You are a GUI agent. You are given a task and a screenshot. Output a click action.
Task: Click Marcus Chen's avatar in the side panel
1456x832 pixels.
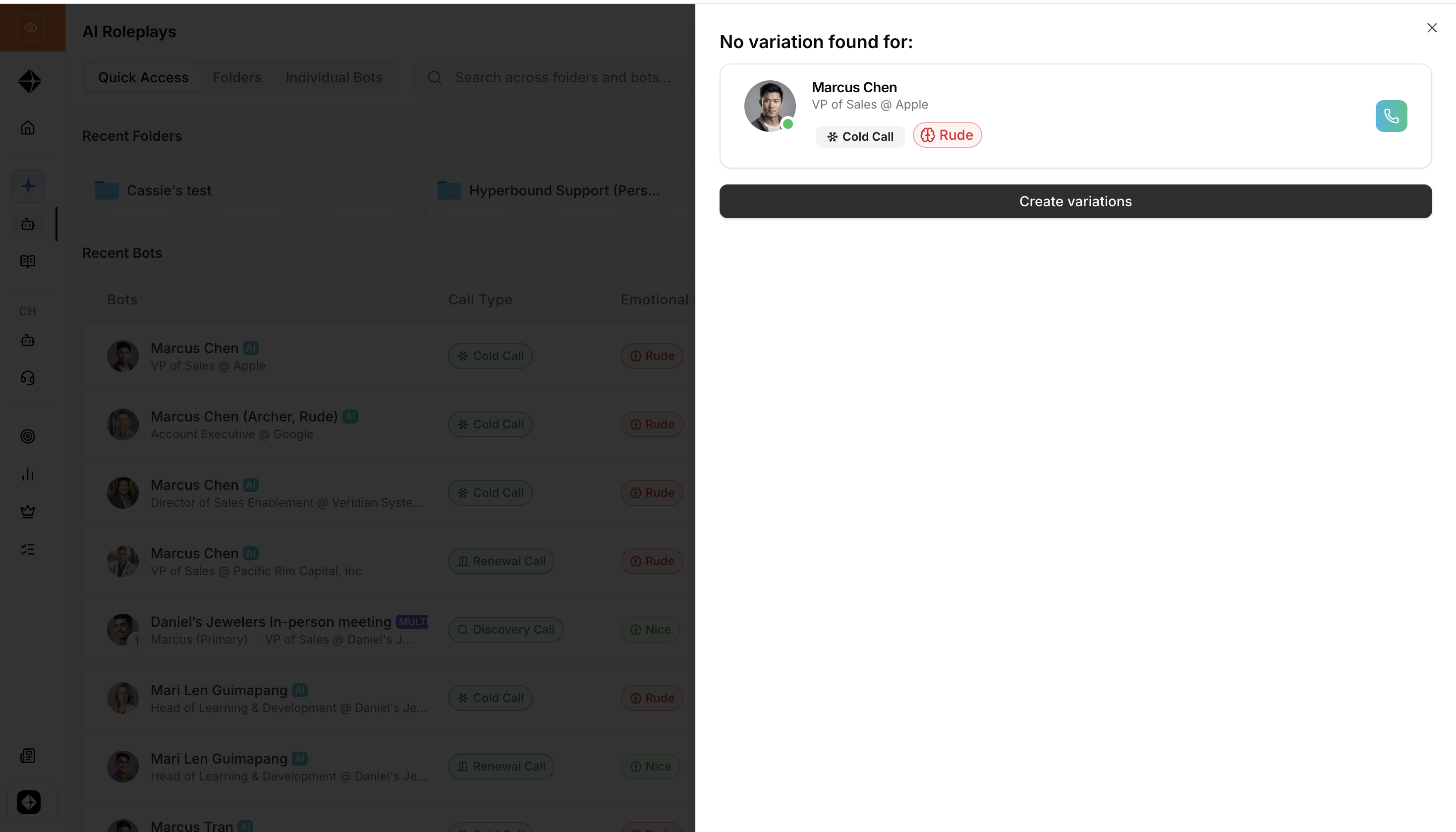[x=770, y=106]
